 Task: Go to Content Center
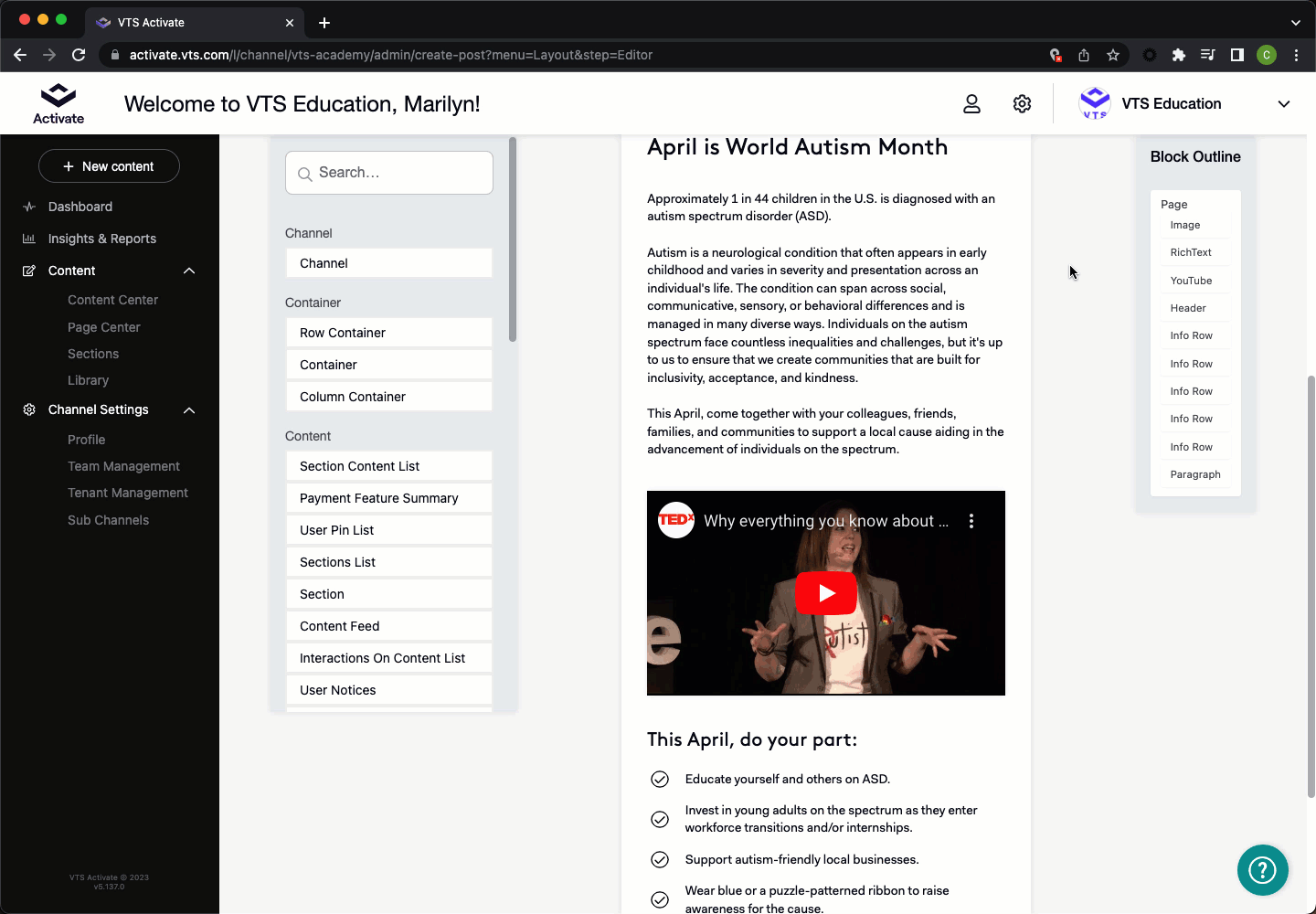point(112,300)
